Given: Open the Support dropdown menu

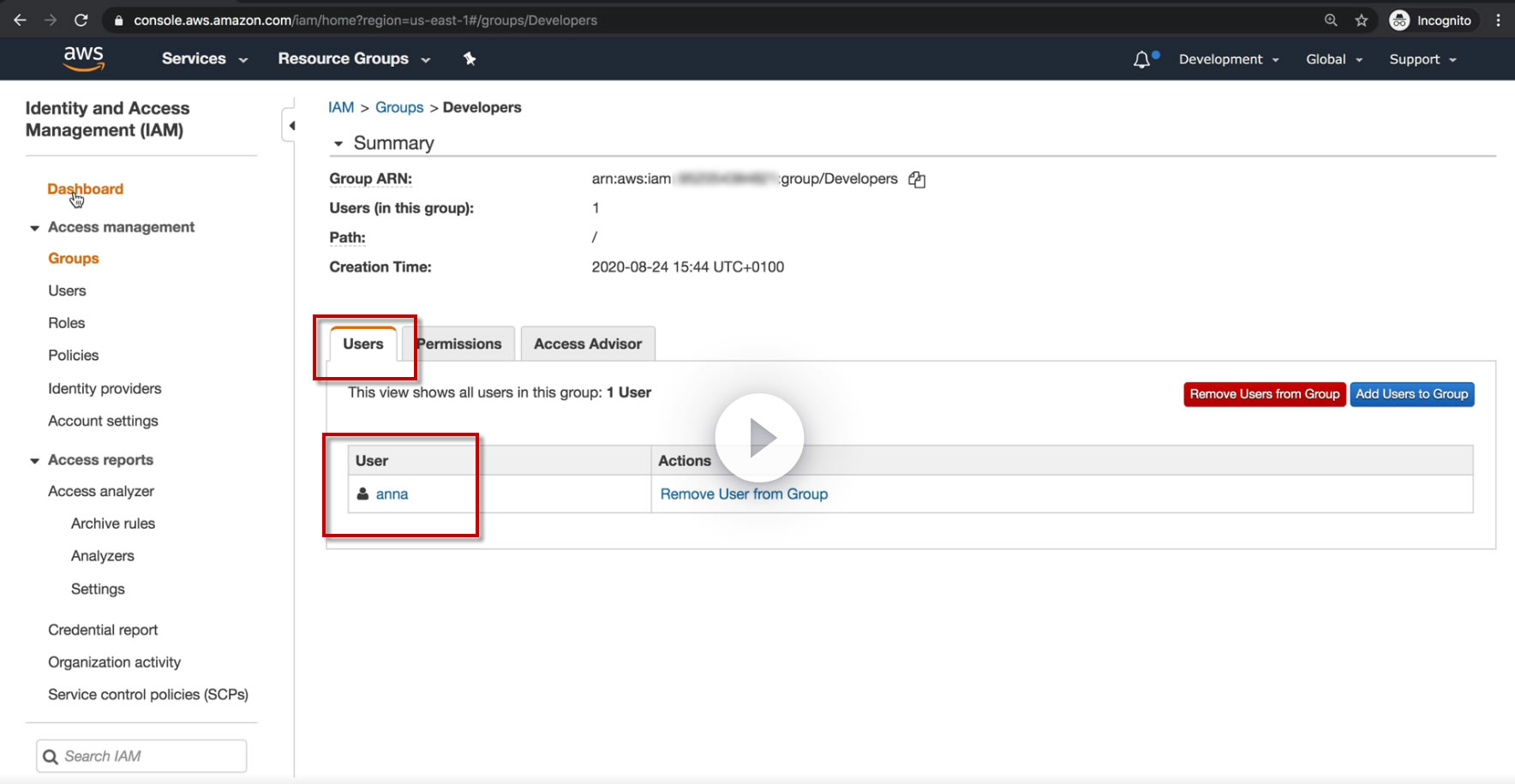Looking at the screenshot, I should tap(1422, 59).
